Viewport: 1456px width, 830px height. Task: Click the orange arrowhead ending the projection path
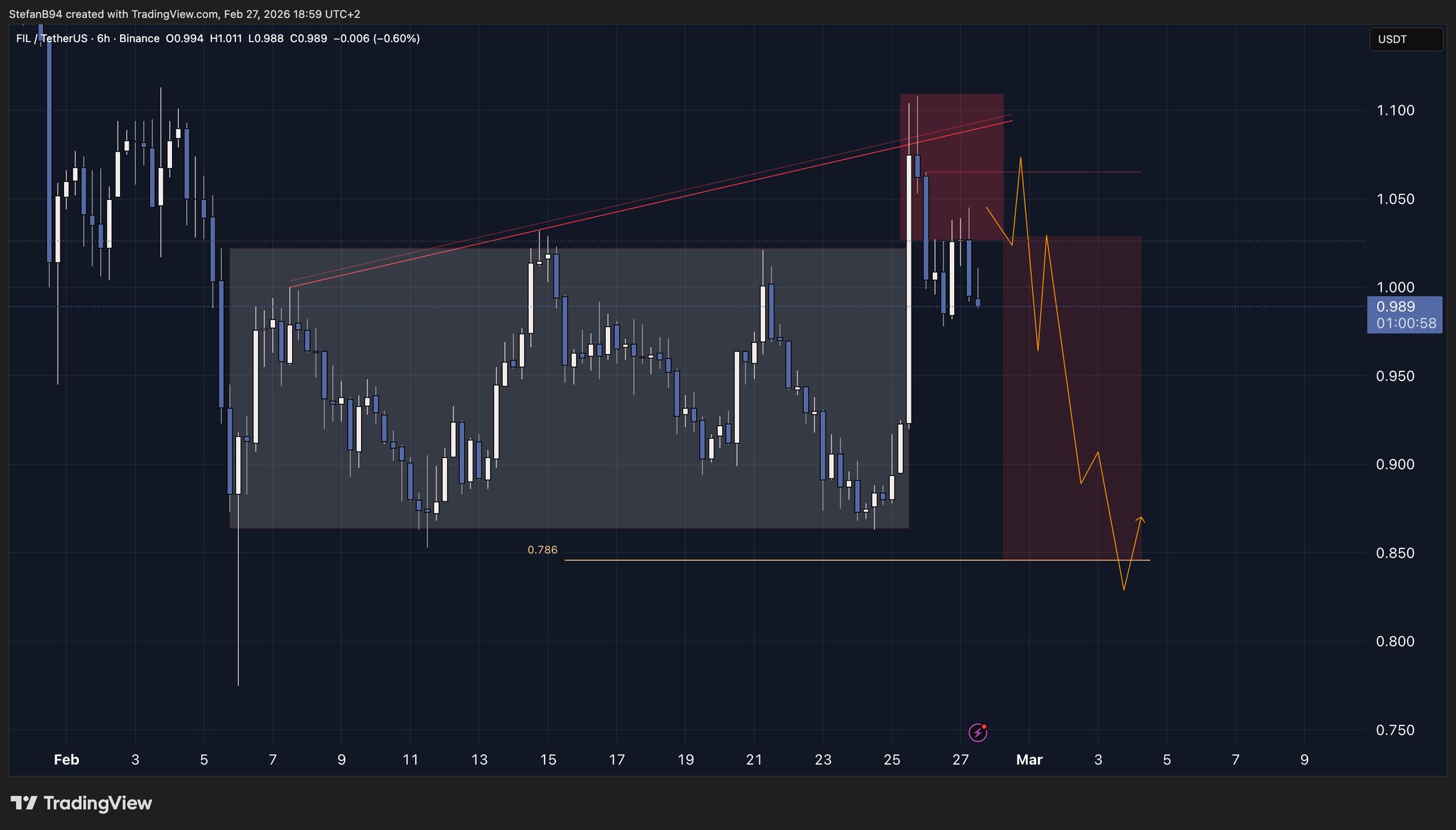click(1141, 518)
